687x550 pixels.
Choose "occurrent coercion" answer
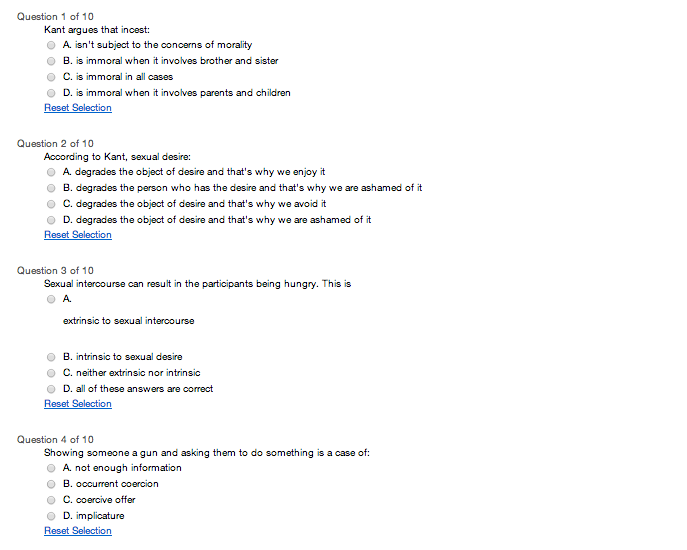tap(51, 484)
